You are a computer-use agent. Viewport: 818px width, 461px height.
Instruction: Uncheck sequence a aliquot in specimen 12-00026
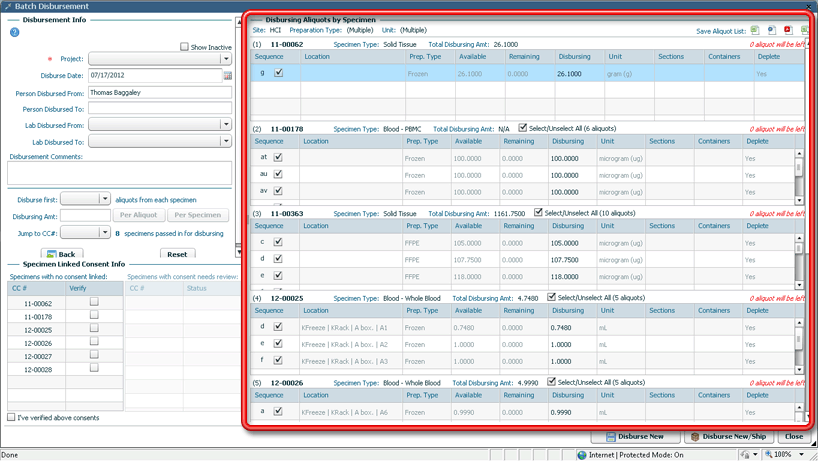click(x=278, y=411)
